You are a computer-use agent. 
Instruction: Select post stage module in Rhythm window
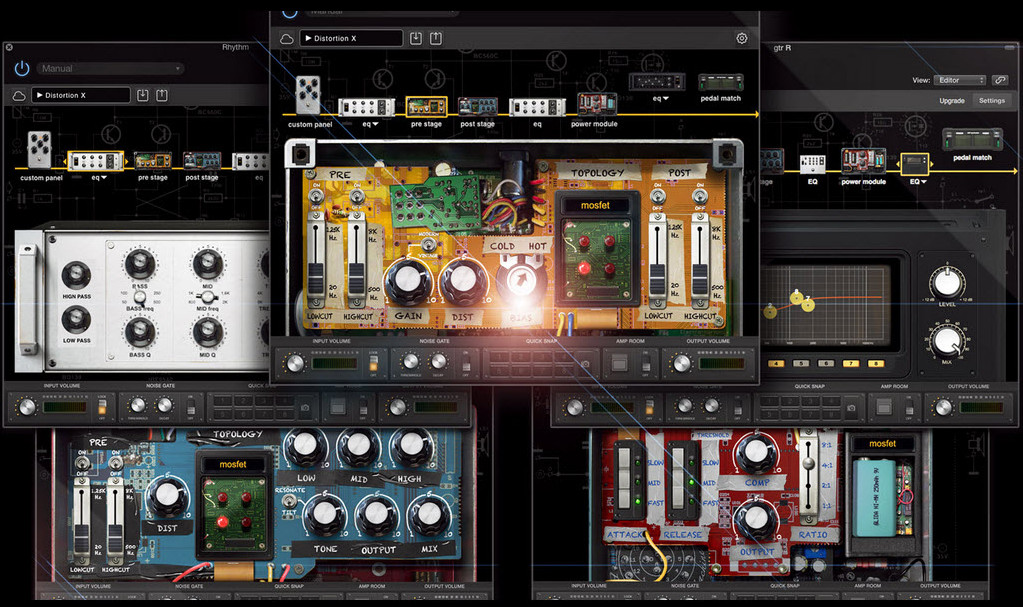pyautogui.click(x=202, y=160)
